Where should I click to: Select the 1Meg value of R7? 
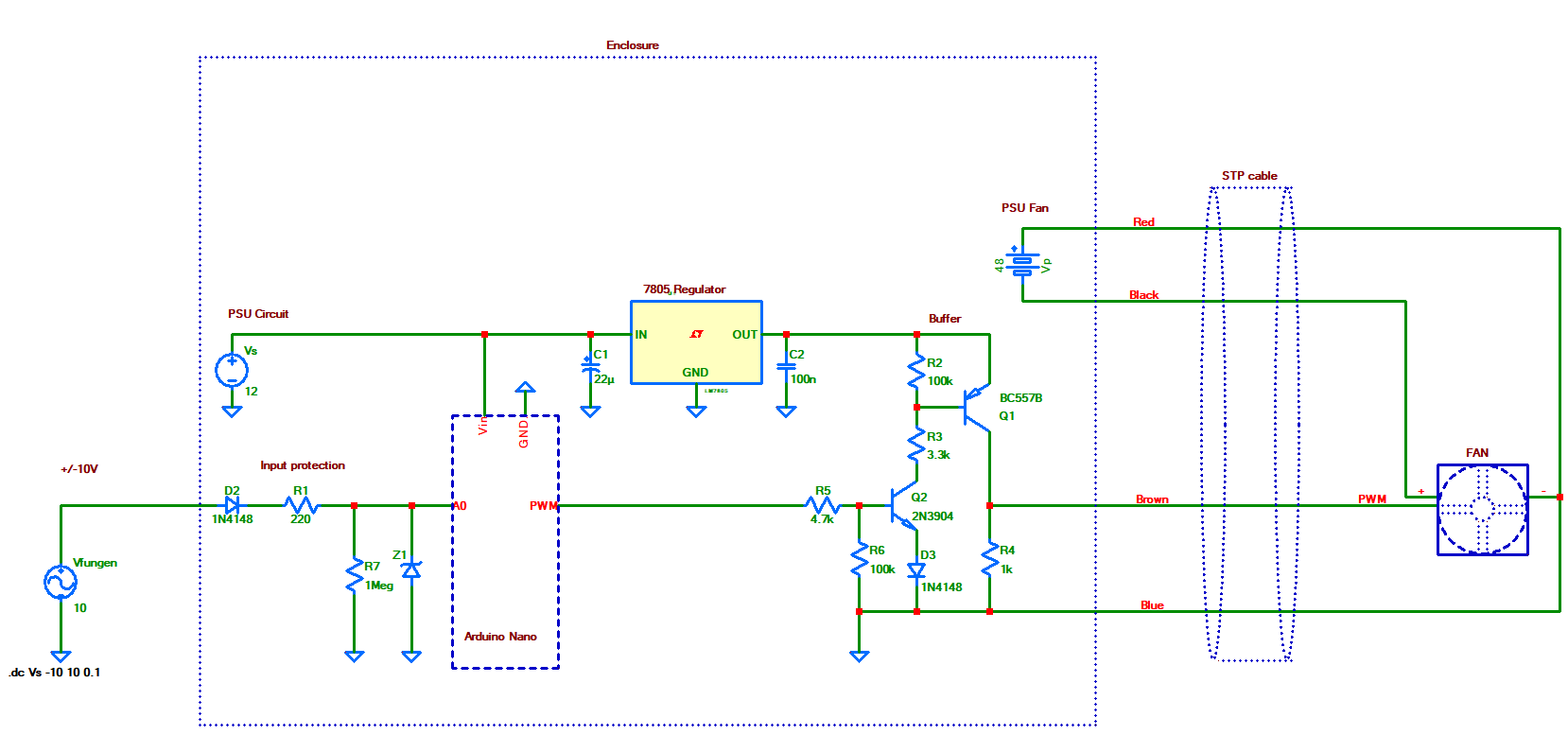379,586
